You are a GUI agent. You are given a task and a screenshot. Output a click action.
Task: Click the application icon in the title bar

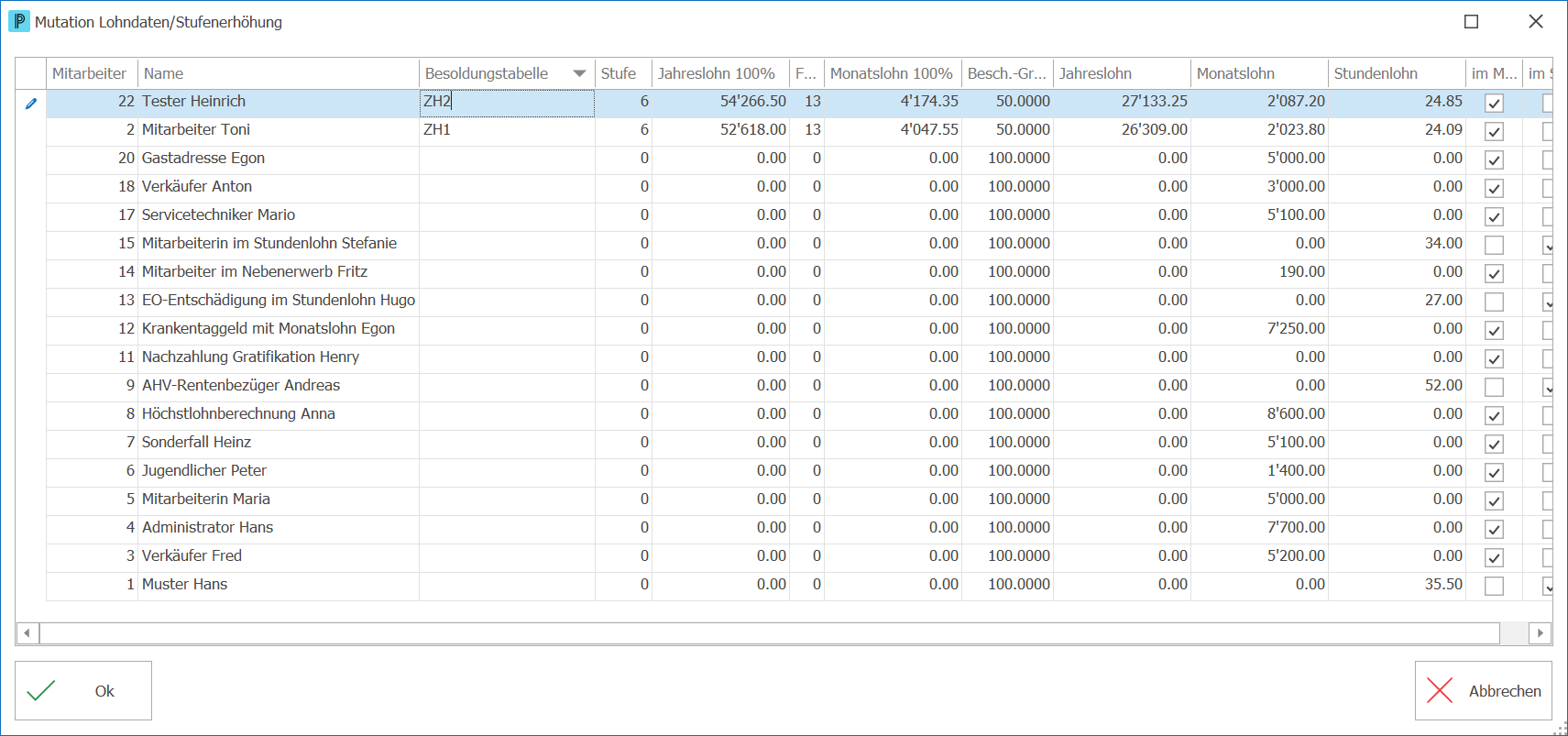coord(18,21)
